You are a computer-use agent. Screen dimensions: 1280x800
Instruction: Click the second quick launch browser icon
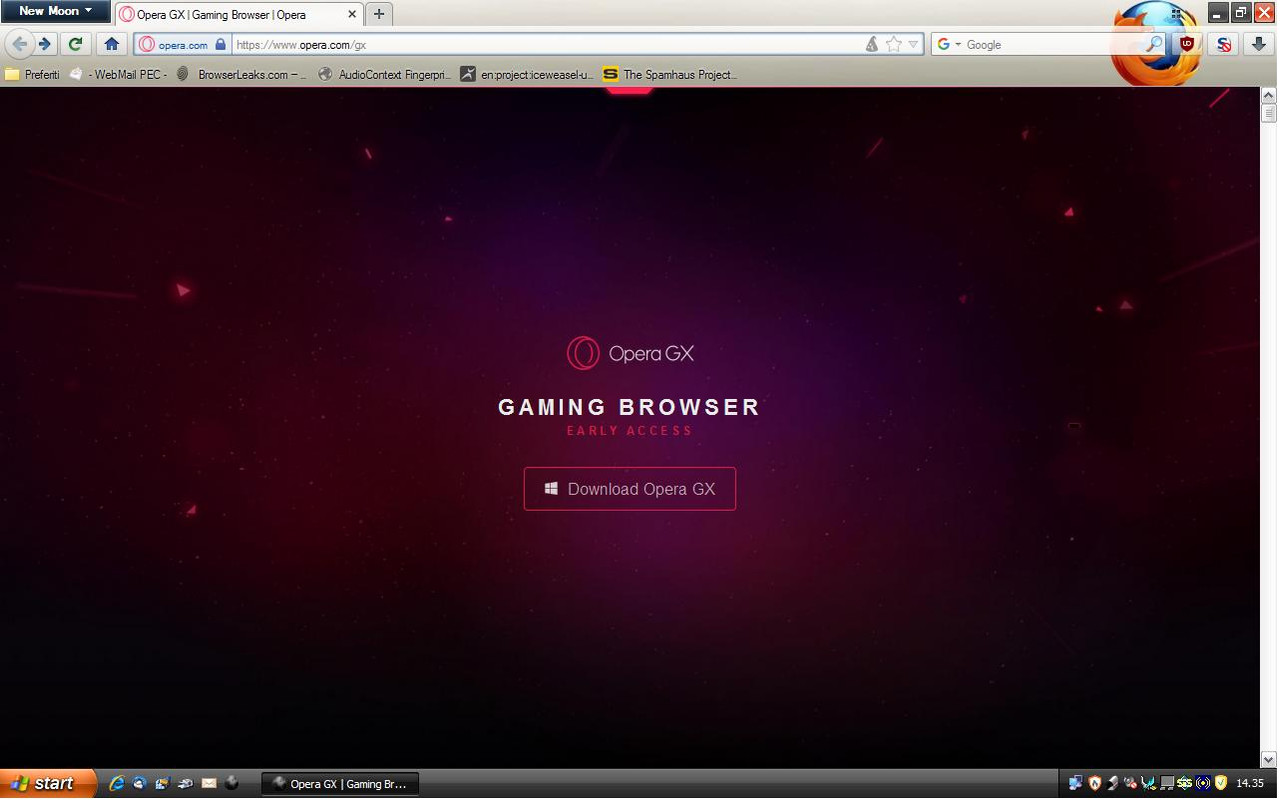click(140, 783)
